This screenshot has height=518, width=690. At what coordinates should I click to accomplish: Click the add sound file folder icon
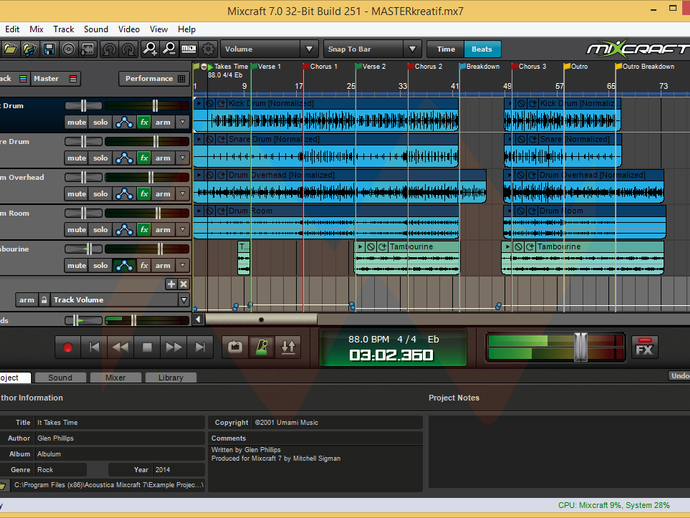(x=29, y=49)
